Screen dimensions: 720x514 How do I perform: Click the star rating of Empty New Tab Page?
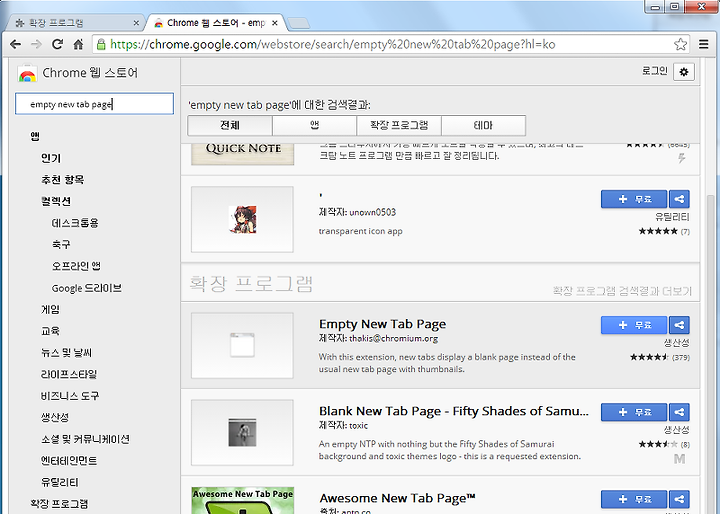[649, 357]
